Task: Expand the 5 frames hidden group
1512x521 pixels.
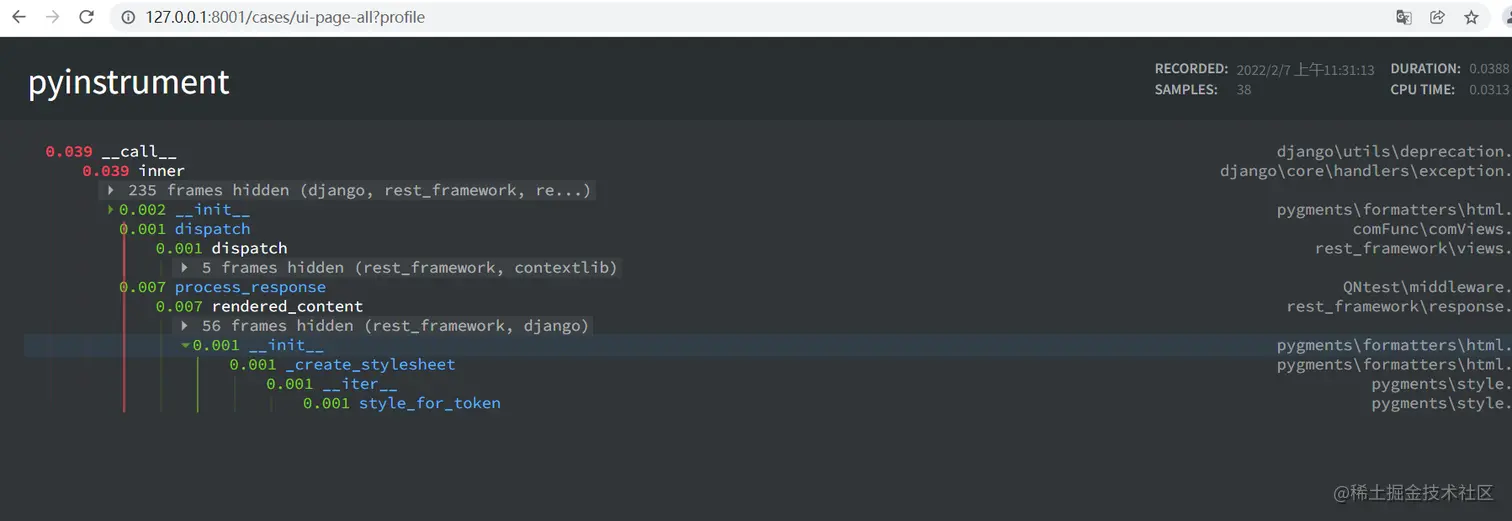Action: click(x=400, y=268)
